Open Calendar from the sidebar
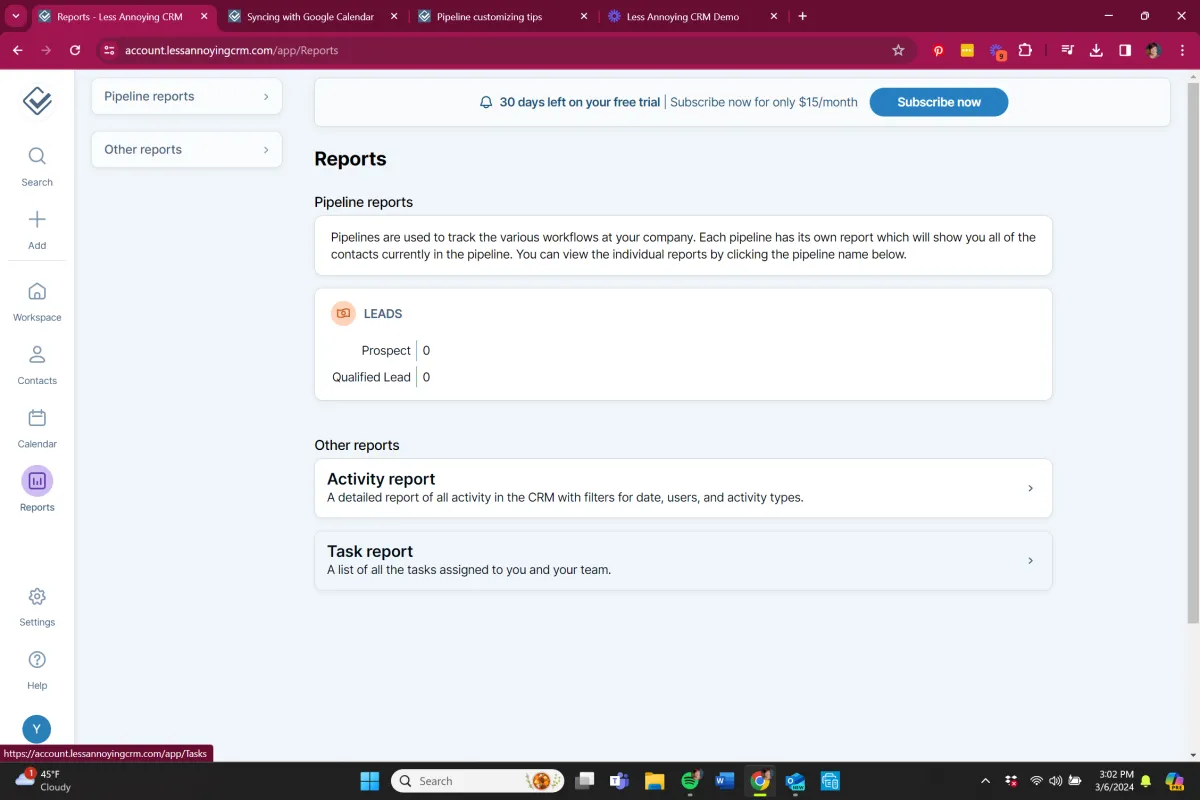This screenshot has width=1200, height=800. point(37,427)
